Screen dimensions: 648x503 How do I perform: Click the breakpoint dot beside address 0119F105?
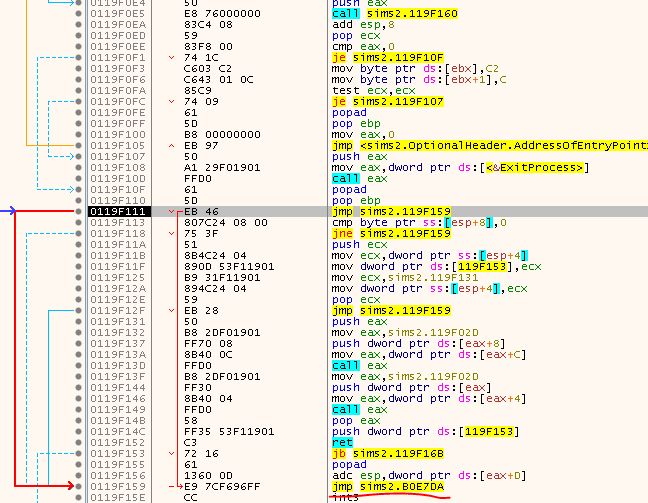tap(79, 145)
